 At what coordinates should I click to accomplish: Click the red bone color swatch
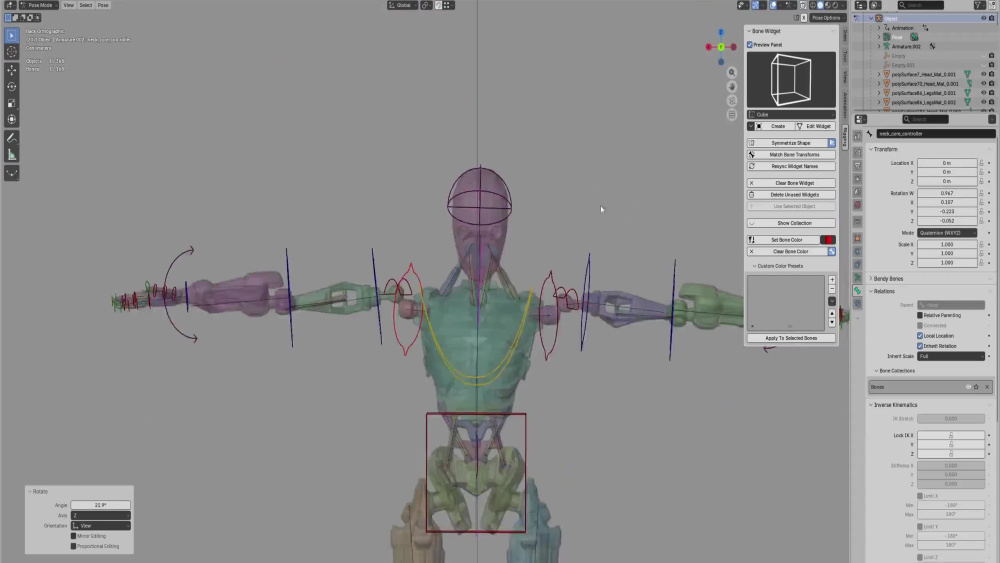828,240
